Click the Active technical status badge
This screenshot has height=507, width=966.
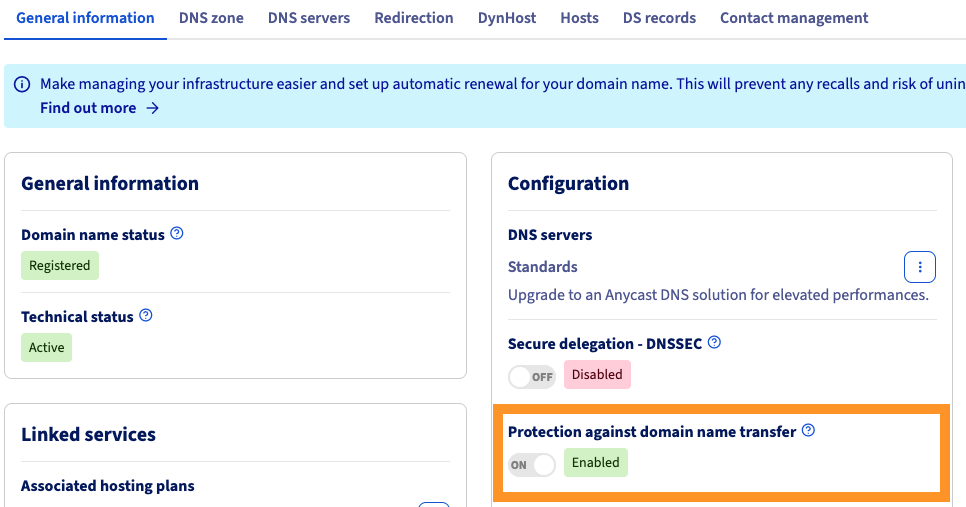pyautogui.click(x=47, y=348)
